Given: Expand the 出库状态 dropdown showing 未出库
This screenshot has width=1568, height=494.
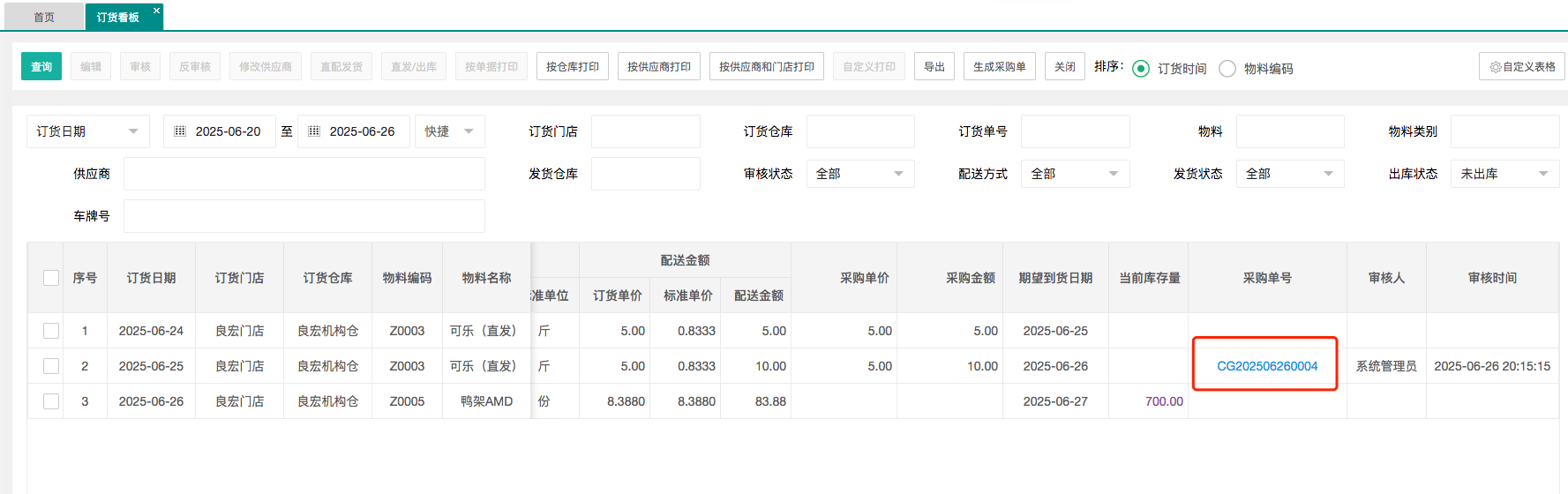Looking at the screenshot, I should tap(1504, 174).
